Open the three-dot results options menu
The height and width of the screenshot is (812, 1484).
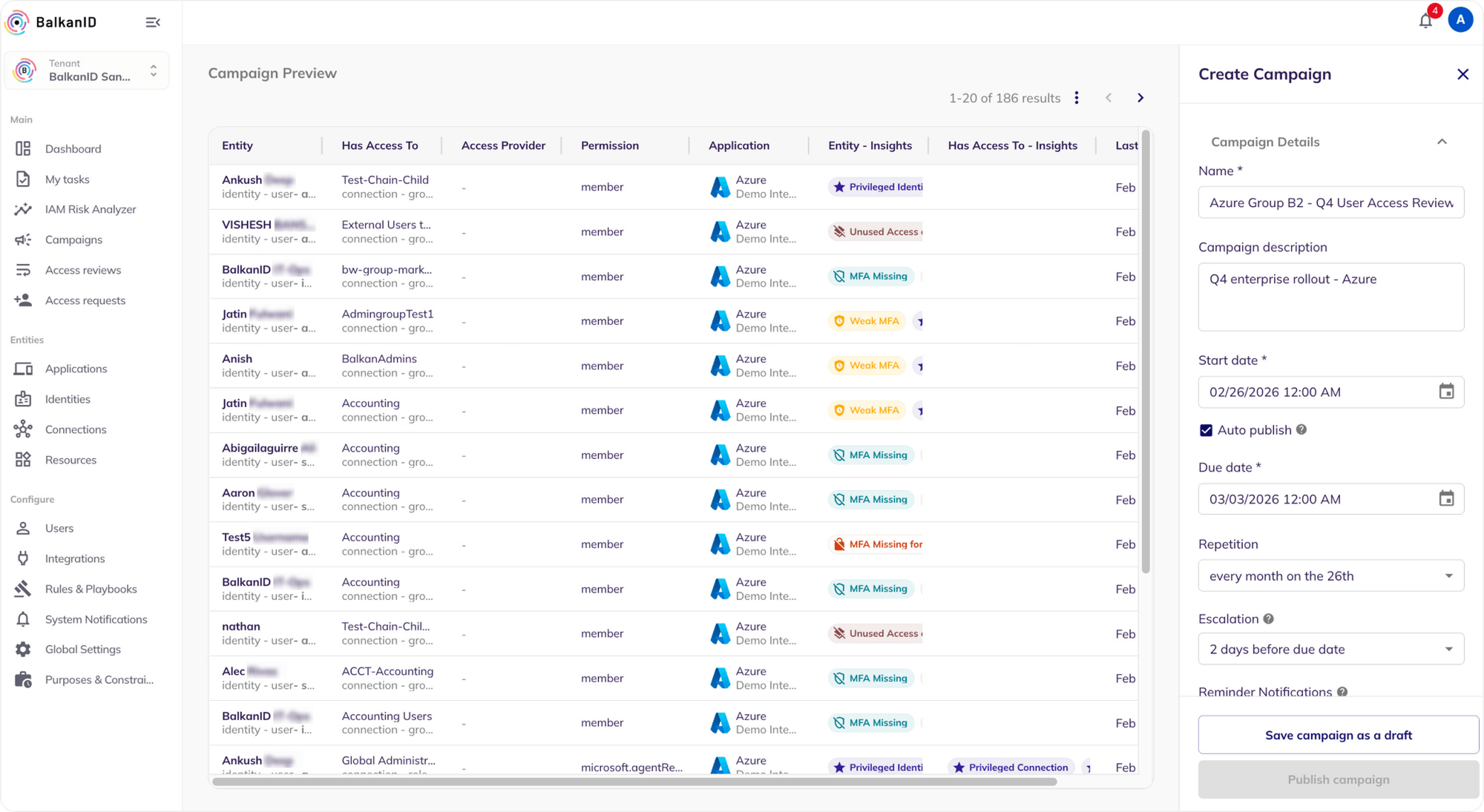point(1077,98)
